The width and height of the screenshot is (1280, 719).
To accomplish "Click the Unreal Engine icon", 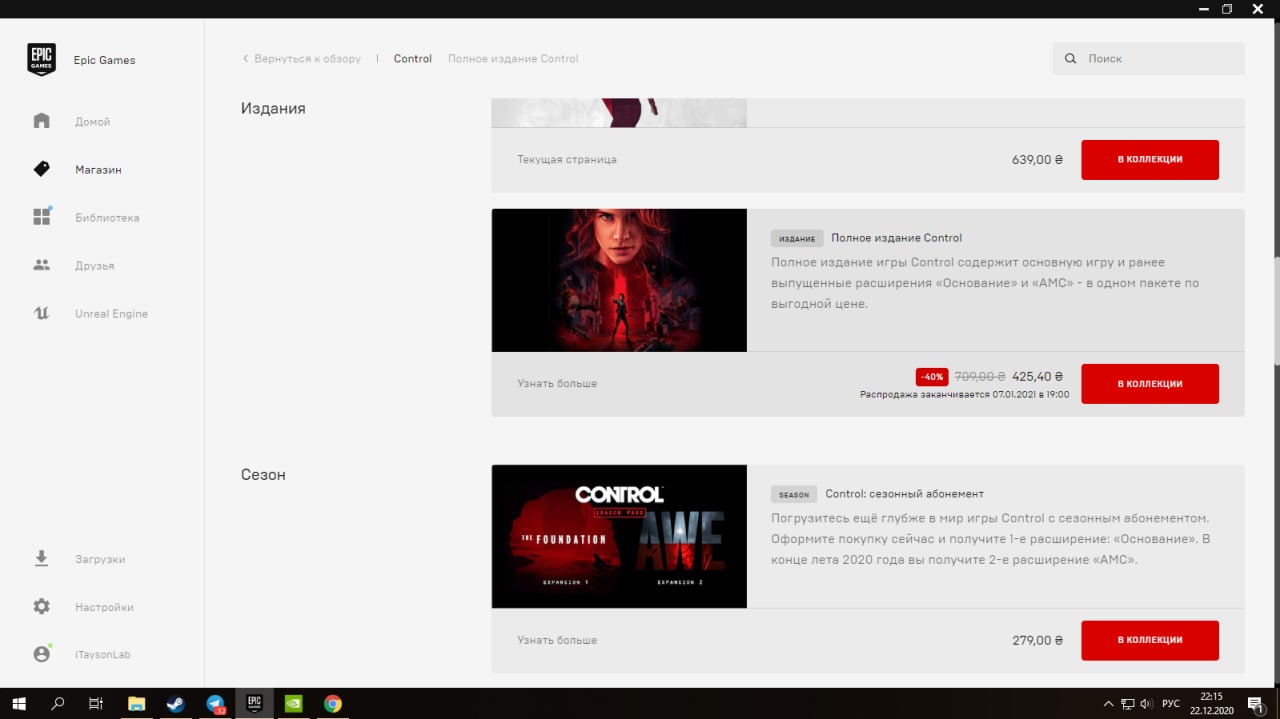I will (x=41, y=313).
